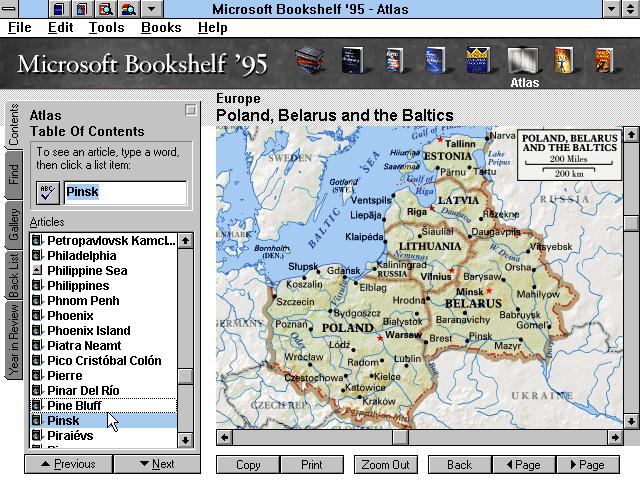Switch to the Contents tab

(x=13, y=125)
